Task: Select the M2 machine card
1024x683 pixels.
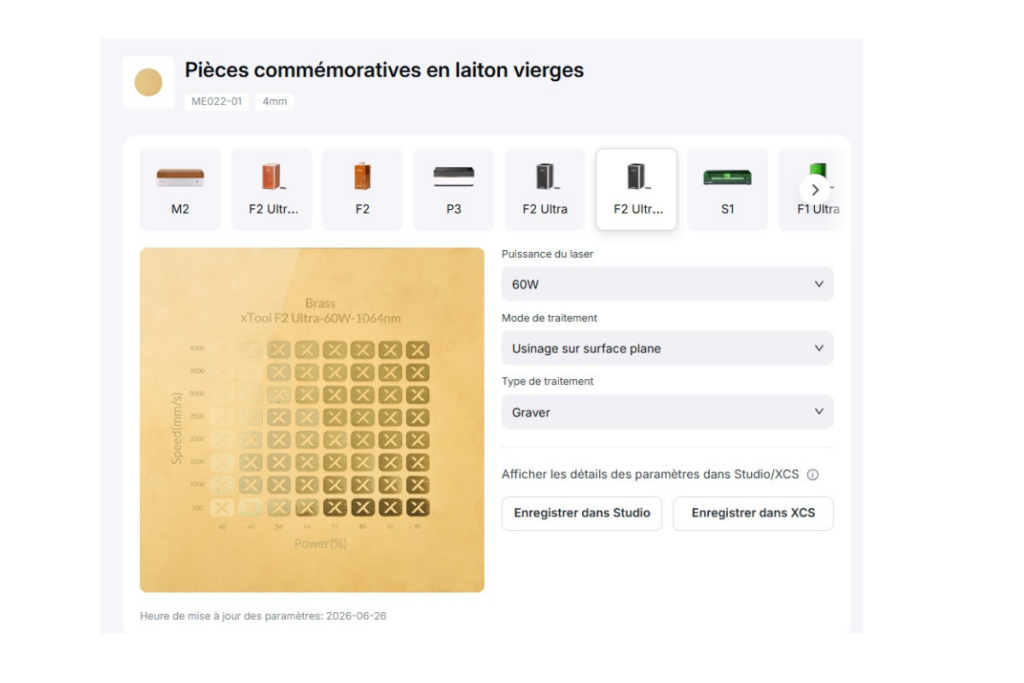Action: [x=180, y=189]
